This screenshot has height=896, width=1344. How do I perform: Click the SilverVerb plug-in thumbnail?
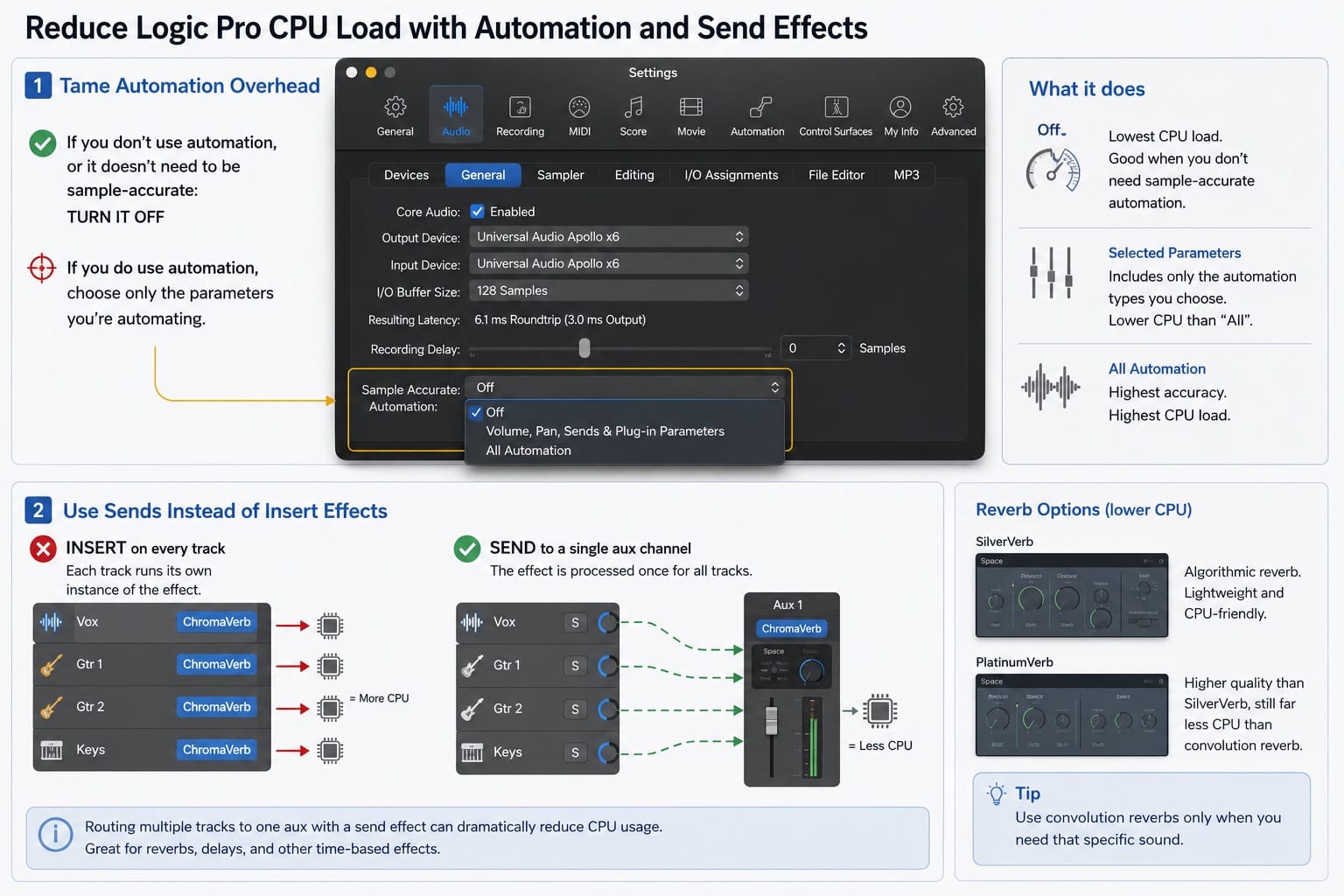pos(1072,595)
